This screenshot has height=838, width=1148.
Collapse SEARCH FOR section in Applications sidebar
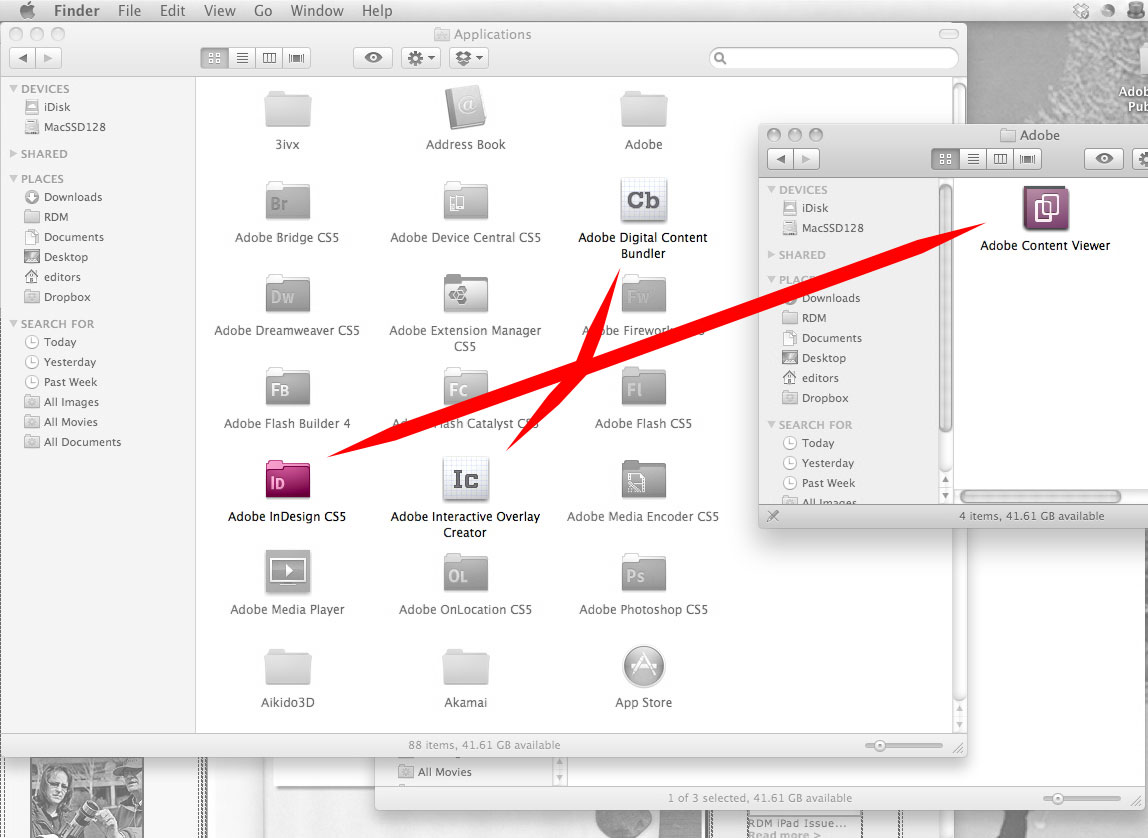pos(13,323)
